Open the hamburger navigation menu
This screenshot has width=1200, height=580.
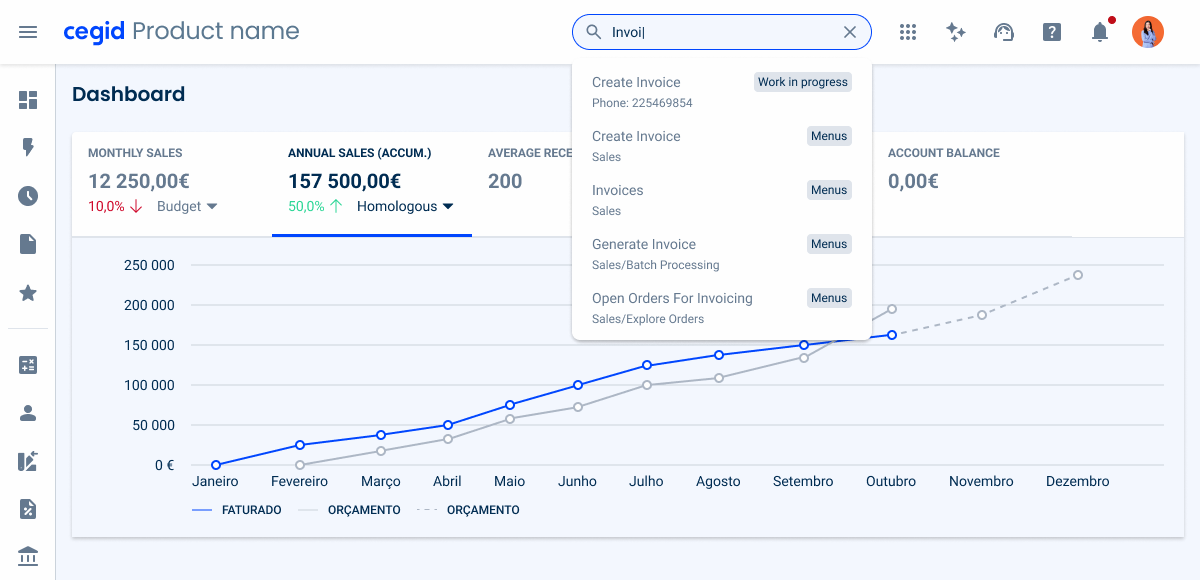pos(28,32)
